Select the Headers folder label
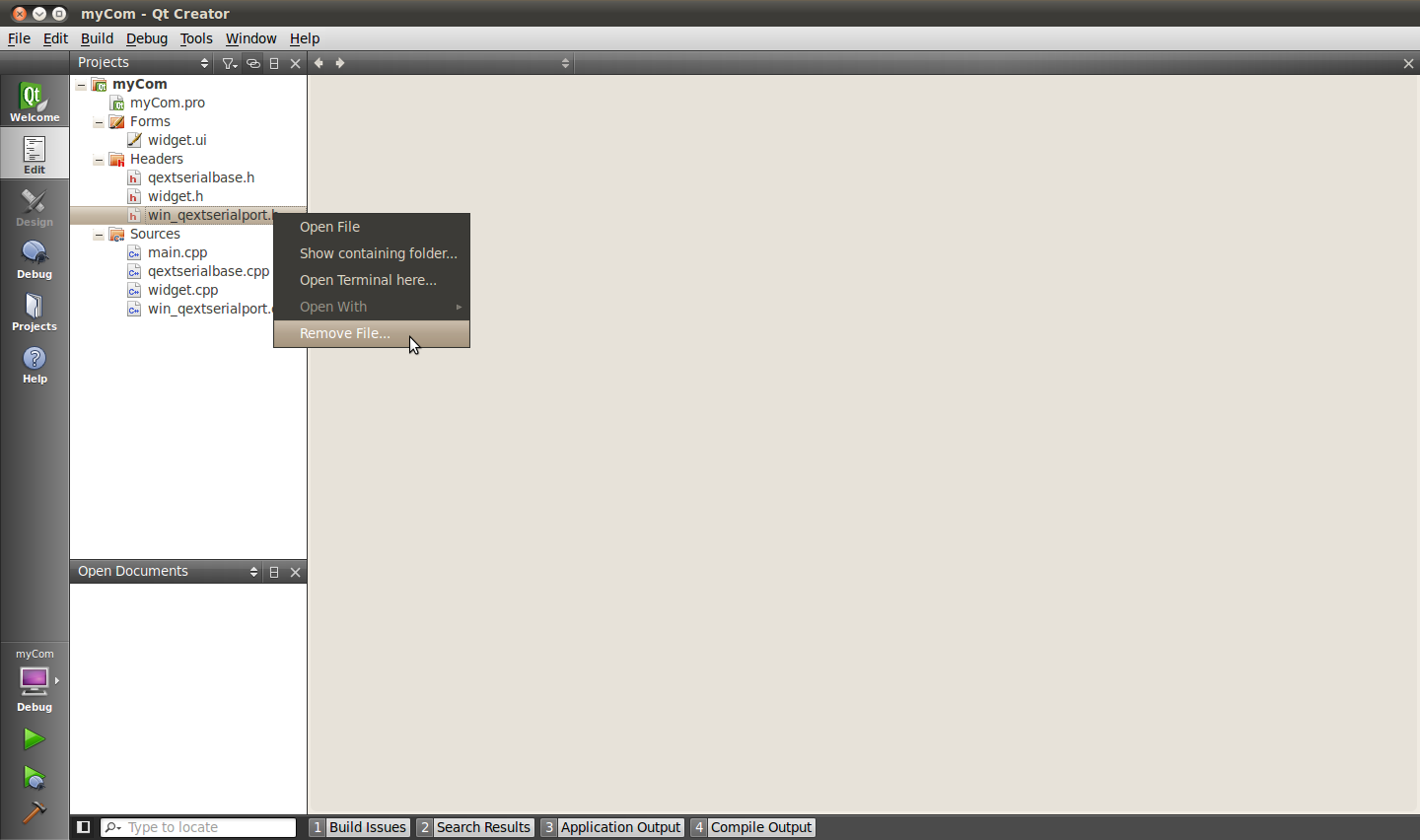 157,159
